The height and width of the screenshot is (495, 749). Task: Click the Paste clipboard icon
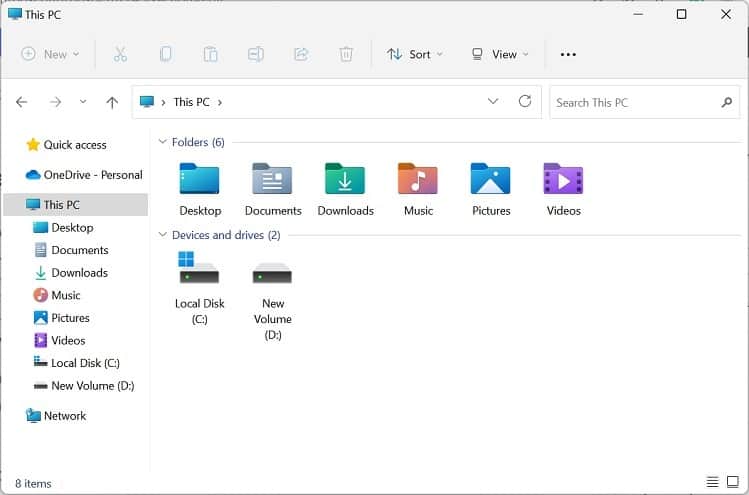(210, 54)
